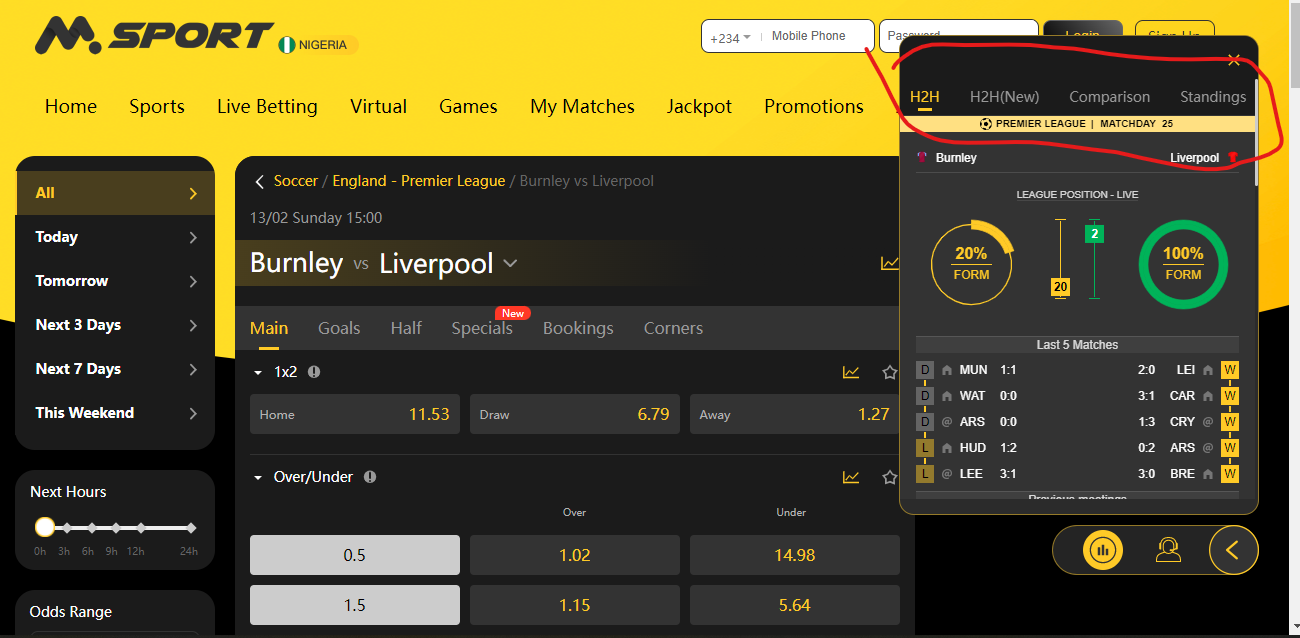Close the H2H statistics popup
Screen dimensions: 1300x638
point(1234,60)
